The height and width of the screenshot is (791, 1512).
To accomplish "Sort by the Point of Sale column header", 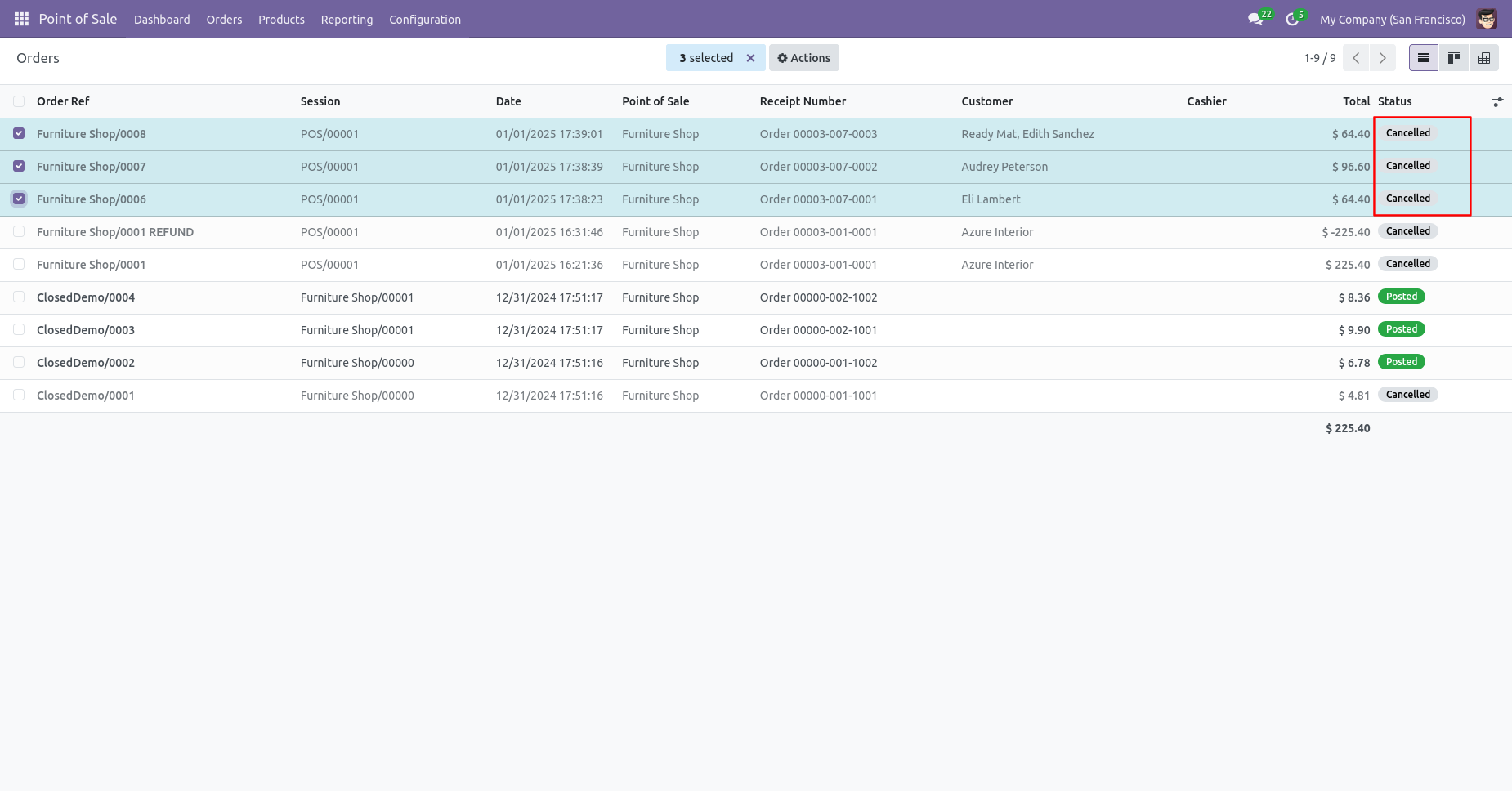I will coord(655,101).
